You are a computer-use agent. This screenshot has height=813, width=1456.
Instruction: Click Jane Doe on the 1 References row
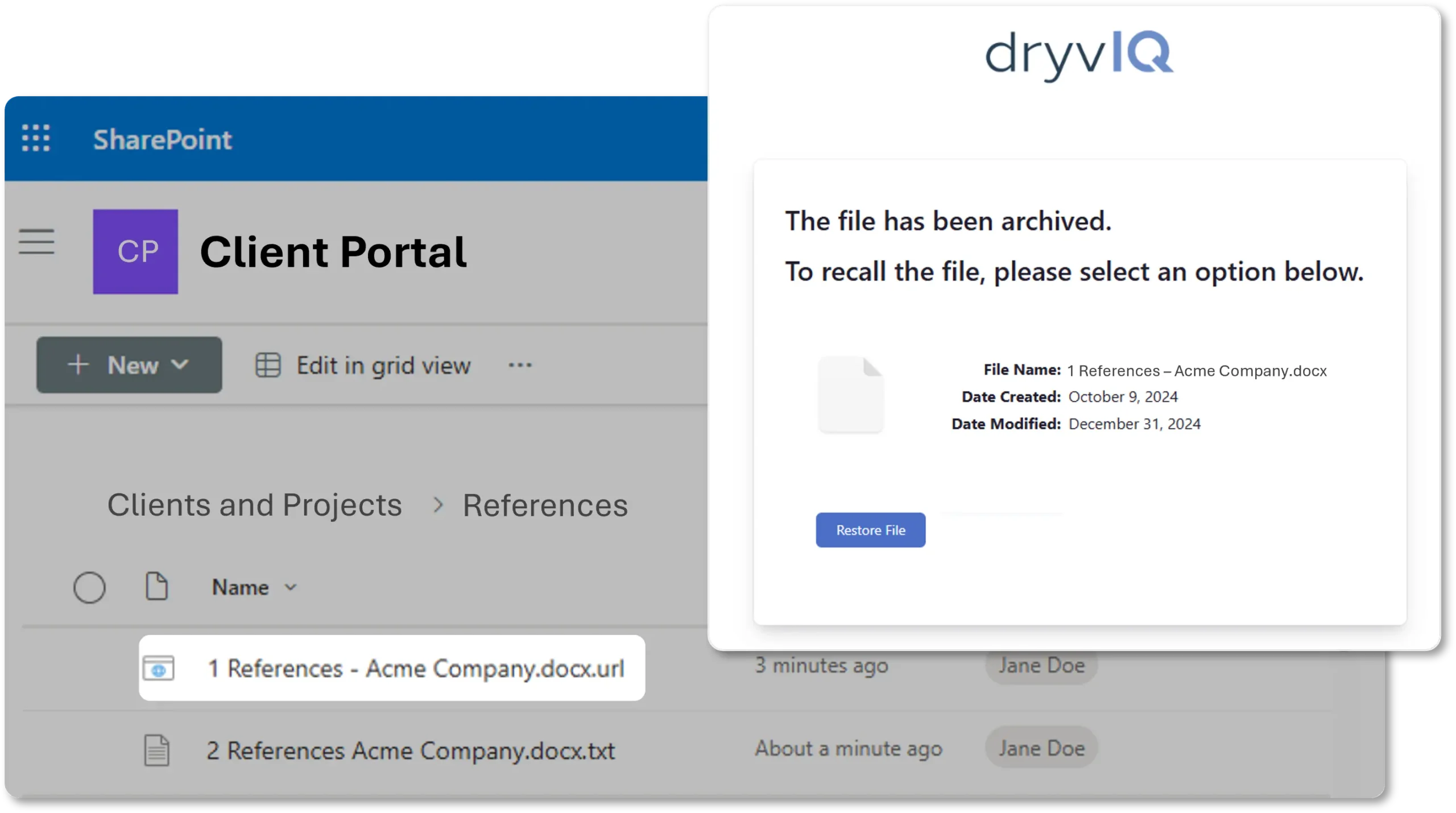point(1041,665)
